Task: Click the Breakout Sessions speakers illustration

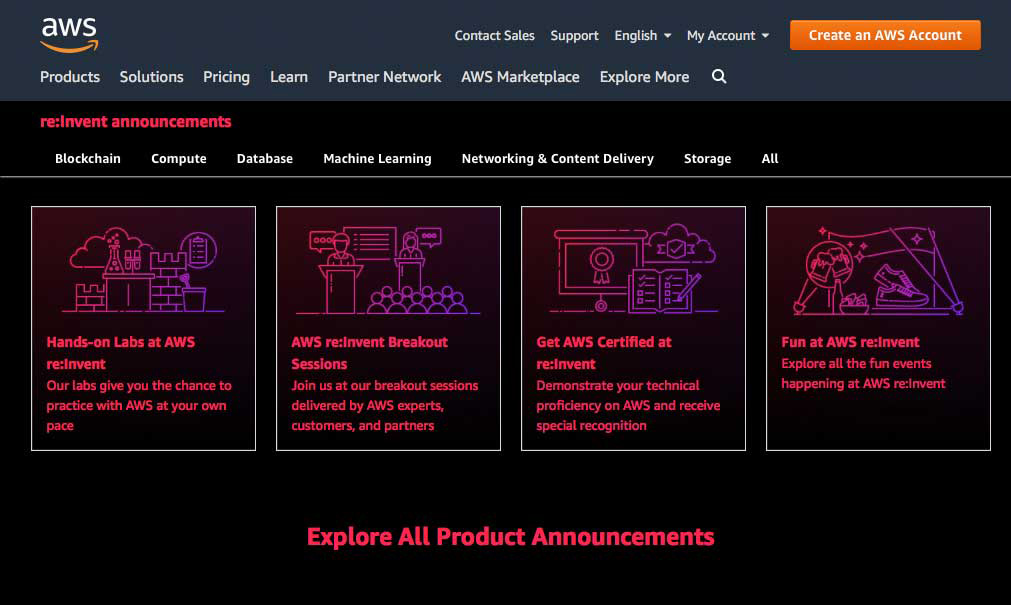Action: pyautogui.click(x=388, y=270)
